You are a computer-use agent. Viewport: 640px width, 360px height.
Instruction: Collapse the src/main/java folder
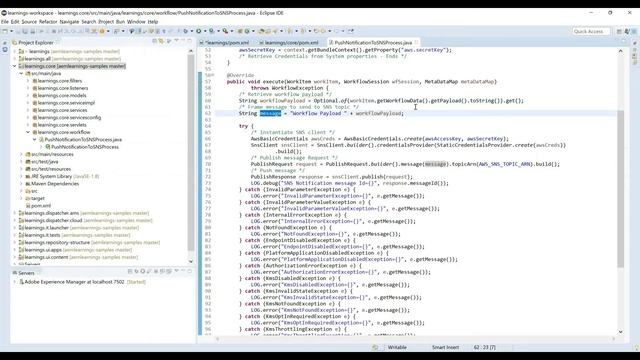click(21, 73)
